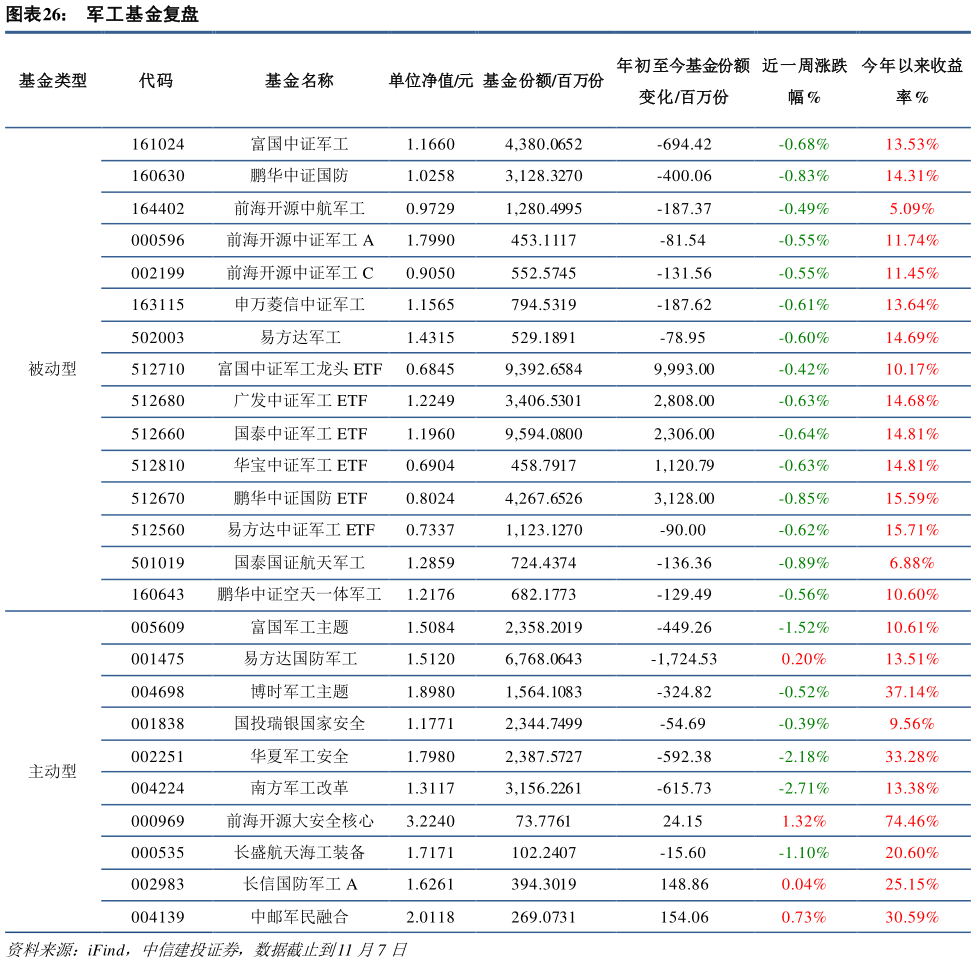Click the -2.18% green value
This screenshot has width=976, height=963.
803,756
